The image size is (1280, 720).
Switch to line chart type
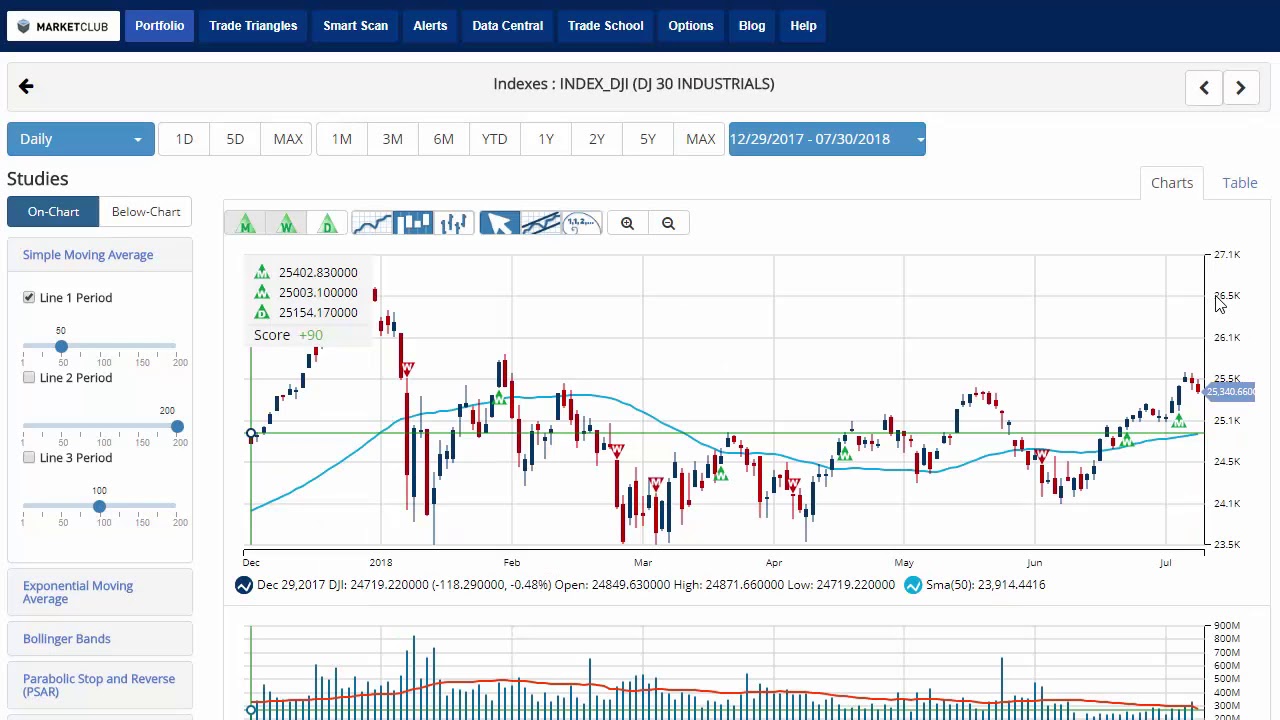click(371, 224)
